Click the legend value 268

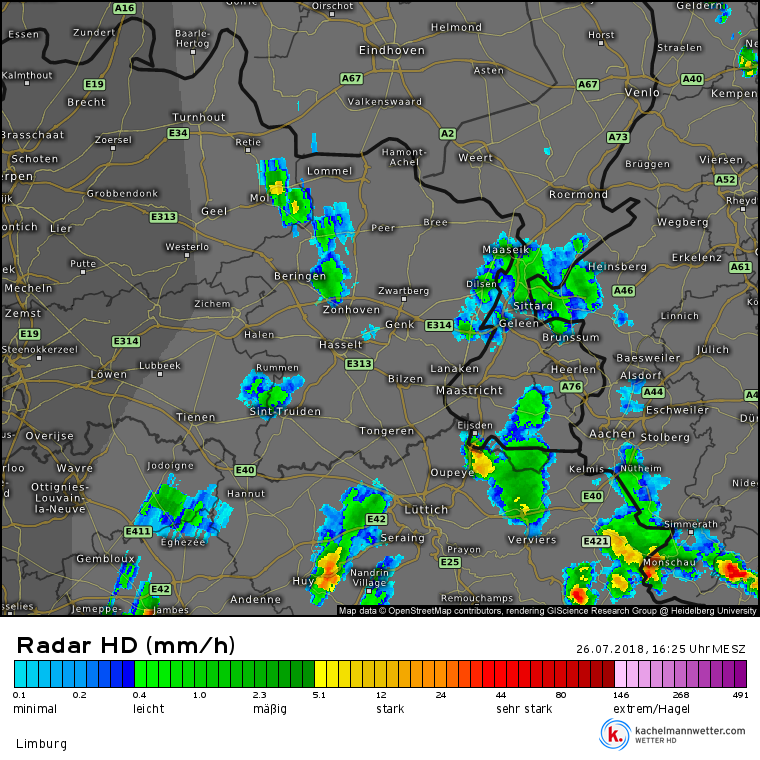tap(681, 695)
